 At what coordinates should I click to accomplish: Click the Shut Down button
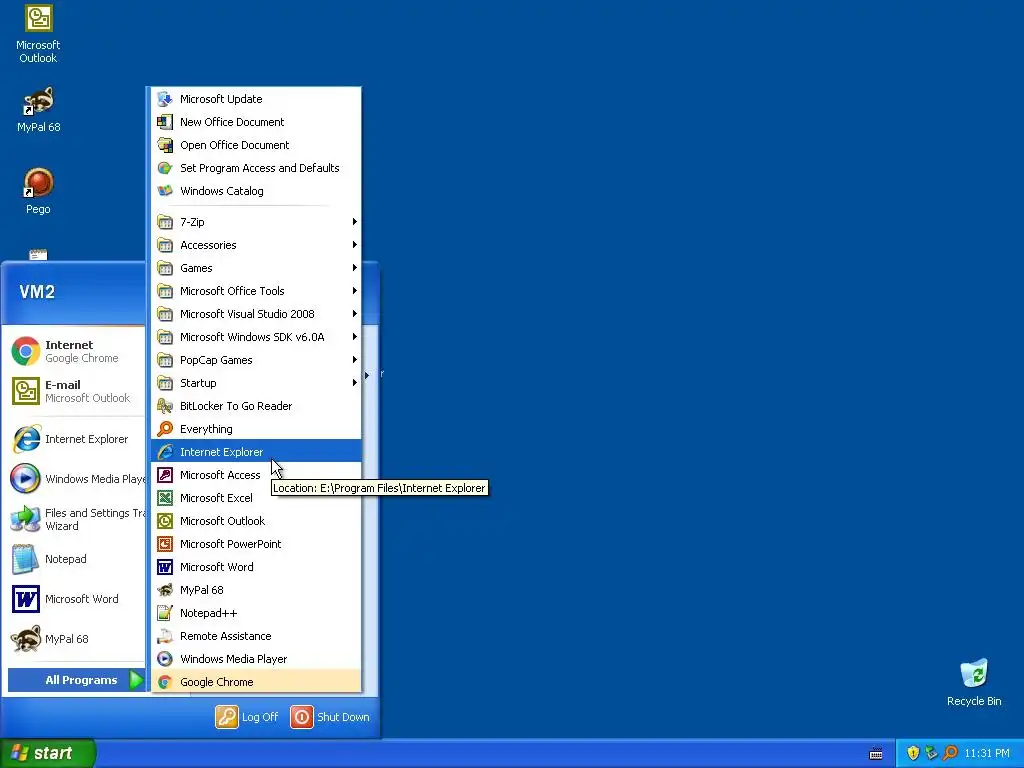coord(330,717)
